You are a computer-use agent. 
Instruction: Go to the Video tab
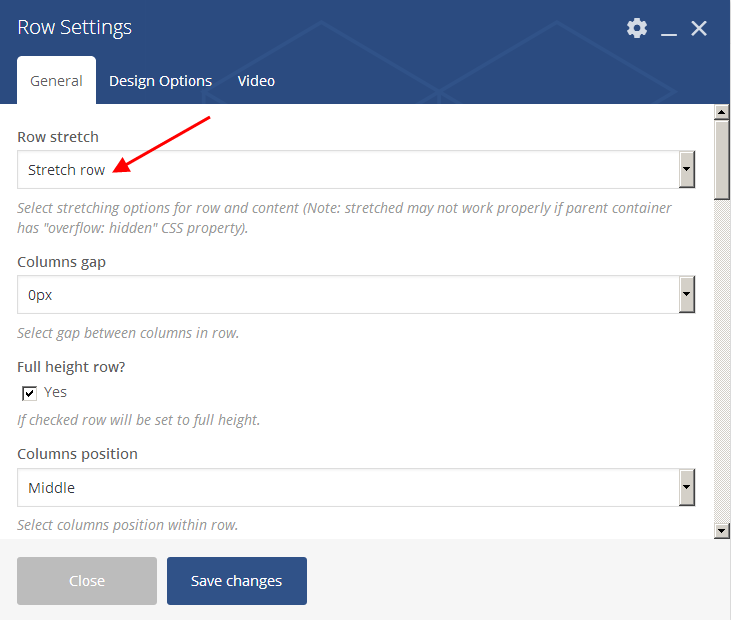(x=256, y=81)
